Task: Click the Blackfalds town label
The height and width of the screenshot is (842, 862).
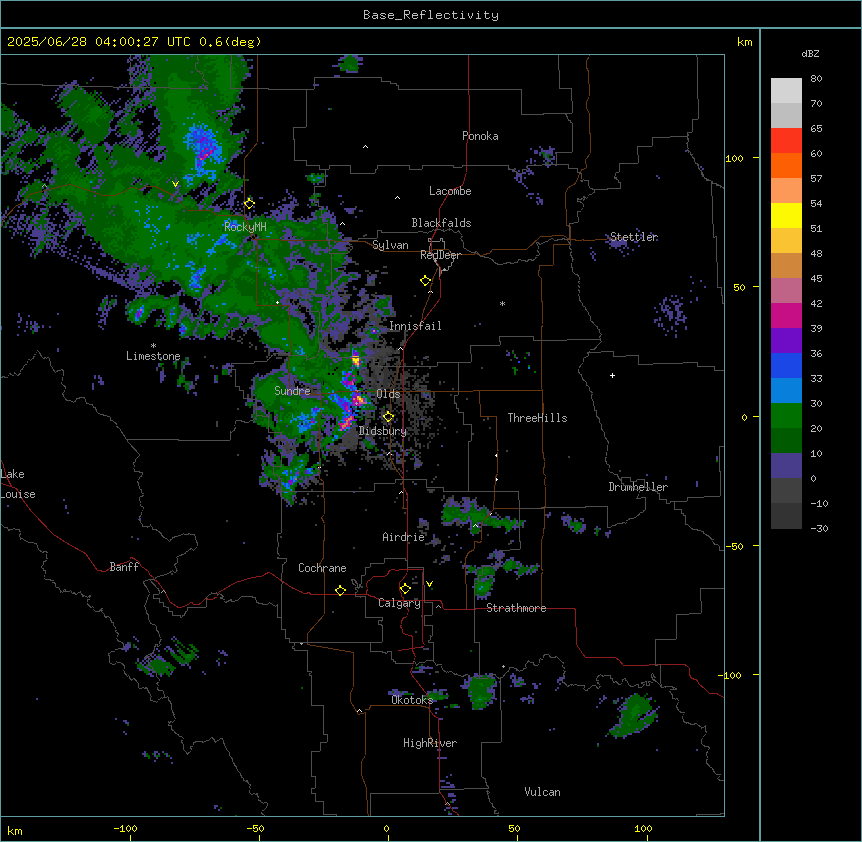Action: 441,223
